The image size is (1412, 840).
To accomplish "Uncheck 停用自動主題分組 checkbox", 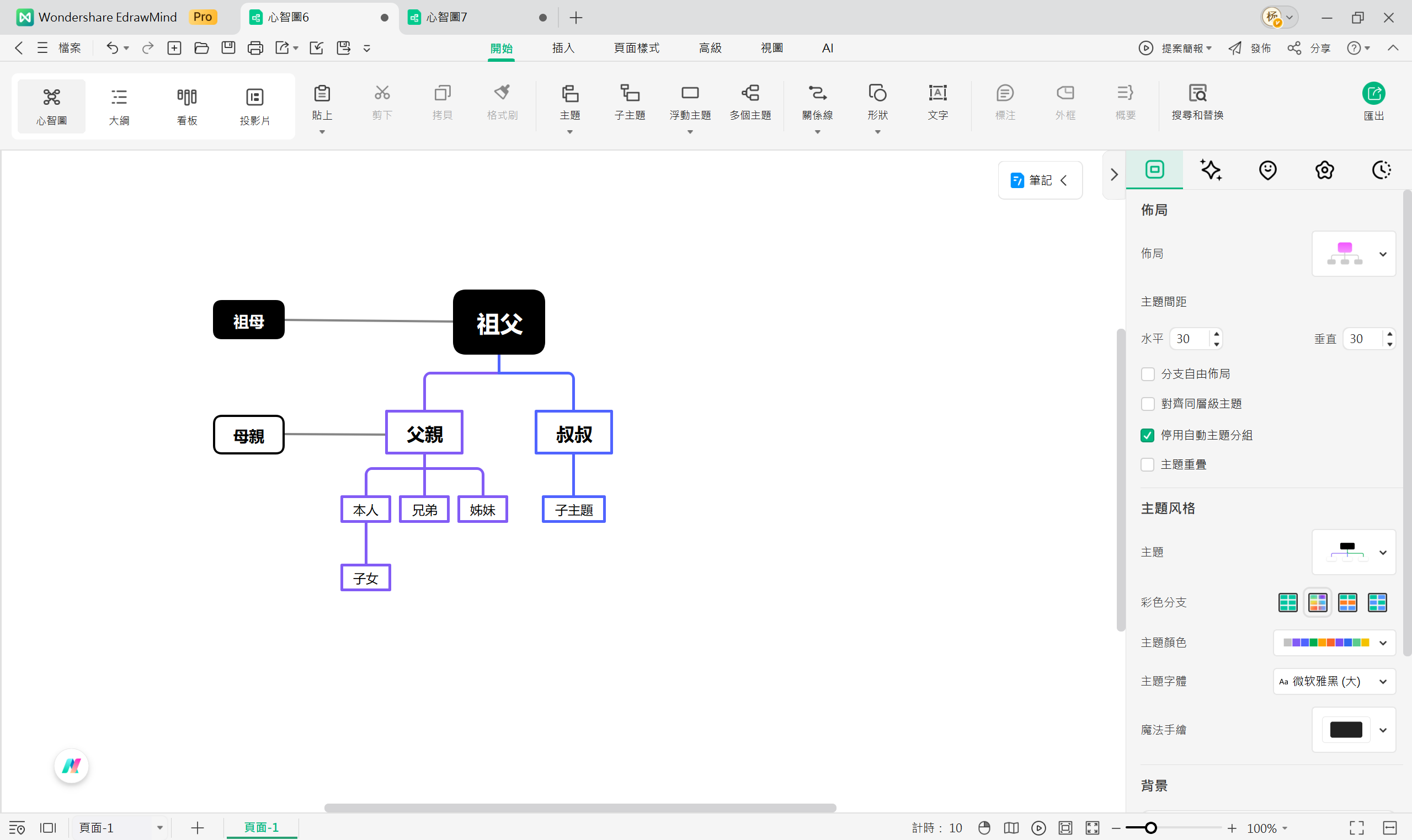I will [x=1148, y=435].
